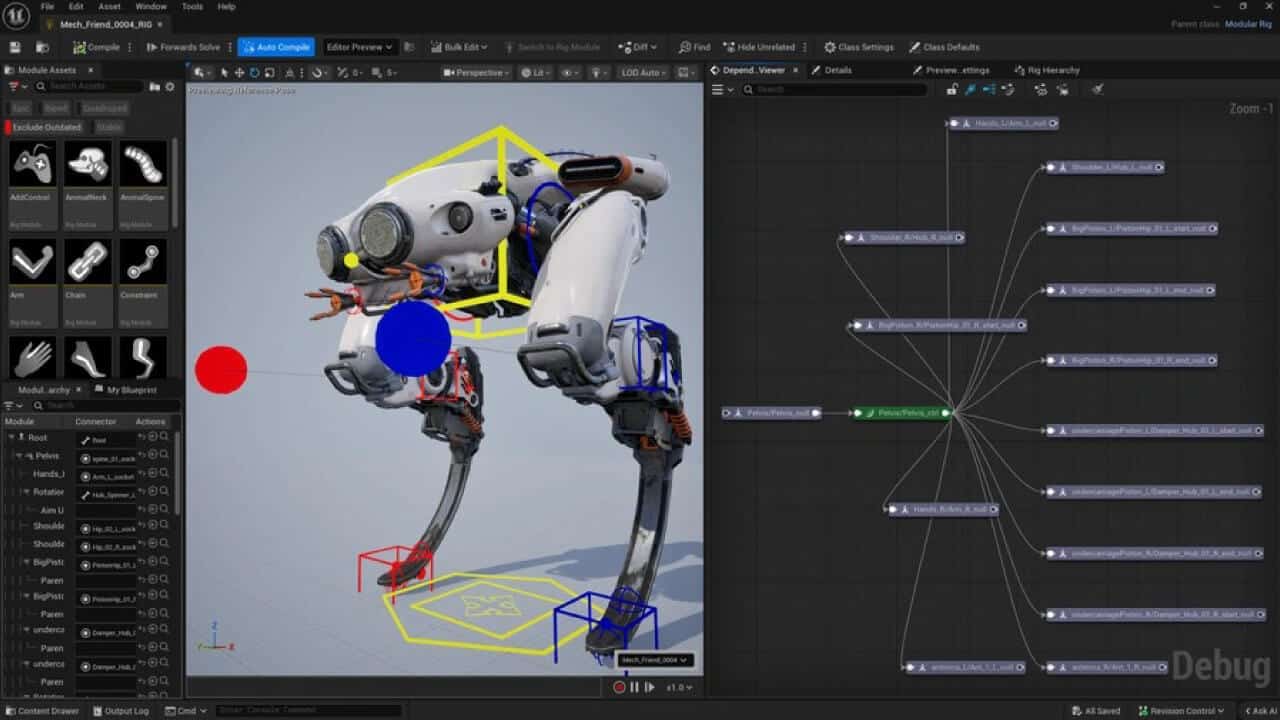The width and height of the screenshot is (1280, 720).
Task: Toggle the lock icon in the Dependency Viewer toolbar
Action: pos(952,90)
